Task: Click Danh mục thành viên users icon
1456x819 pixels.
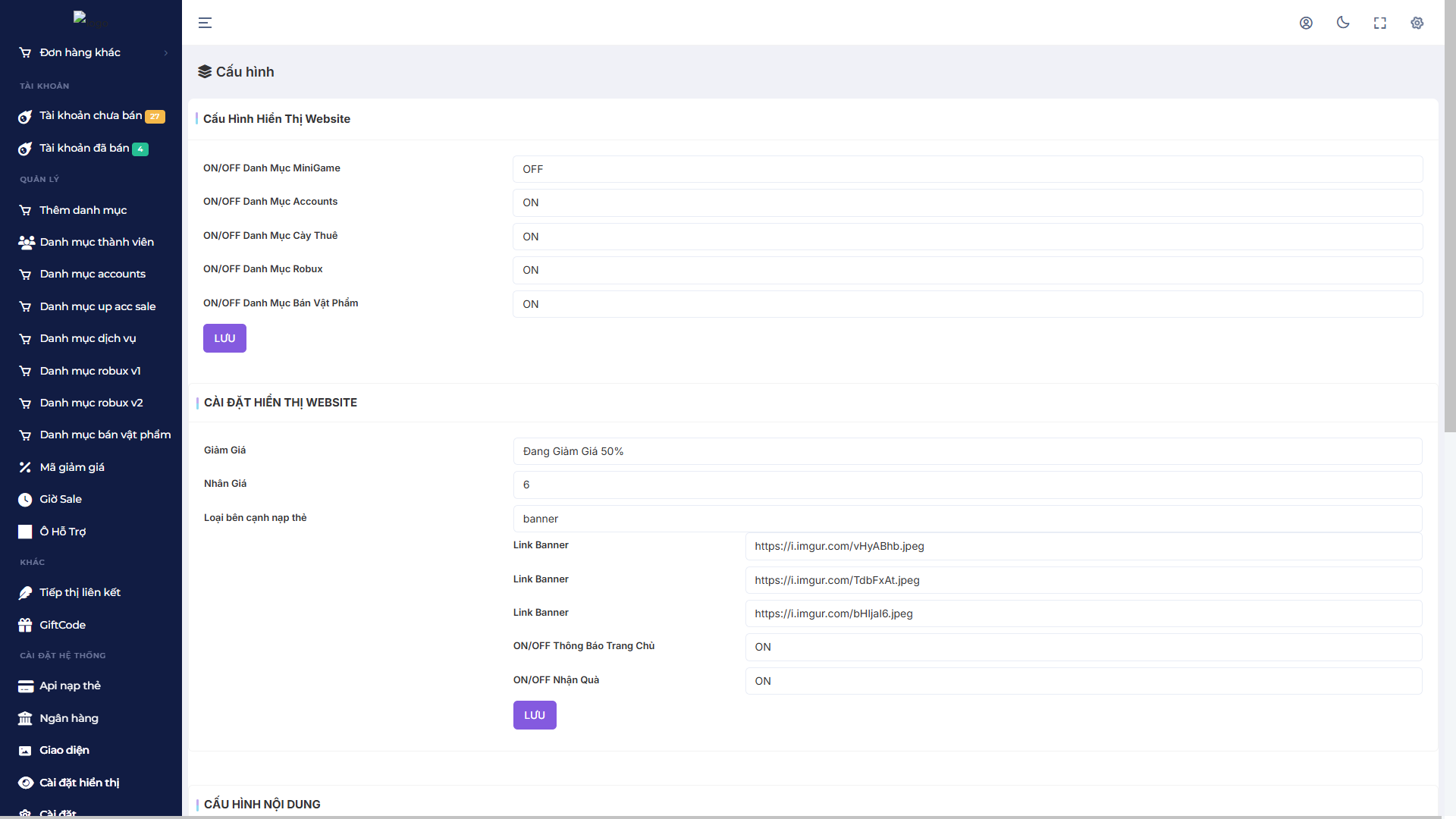Action: pos(26,242)
